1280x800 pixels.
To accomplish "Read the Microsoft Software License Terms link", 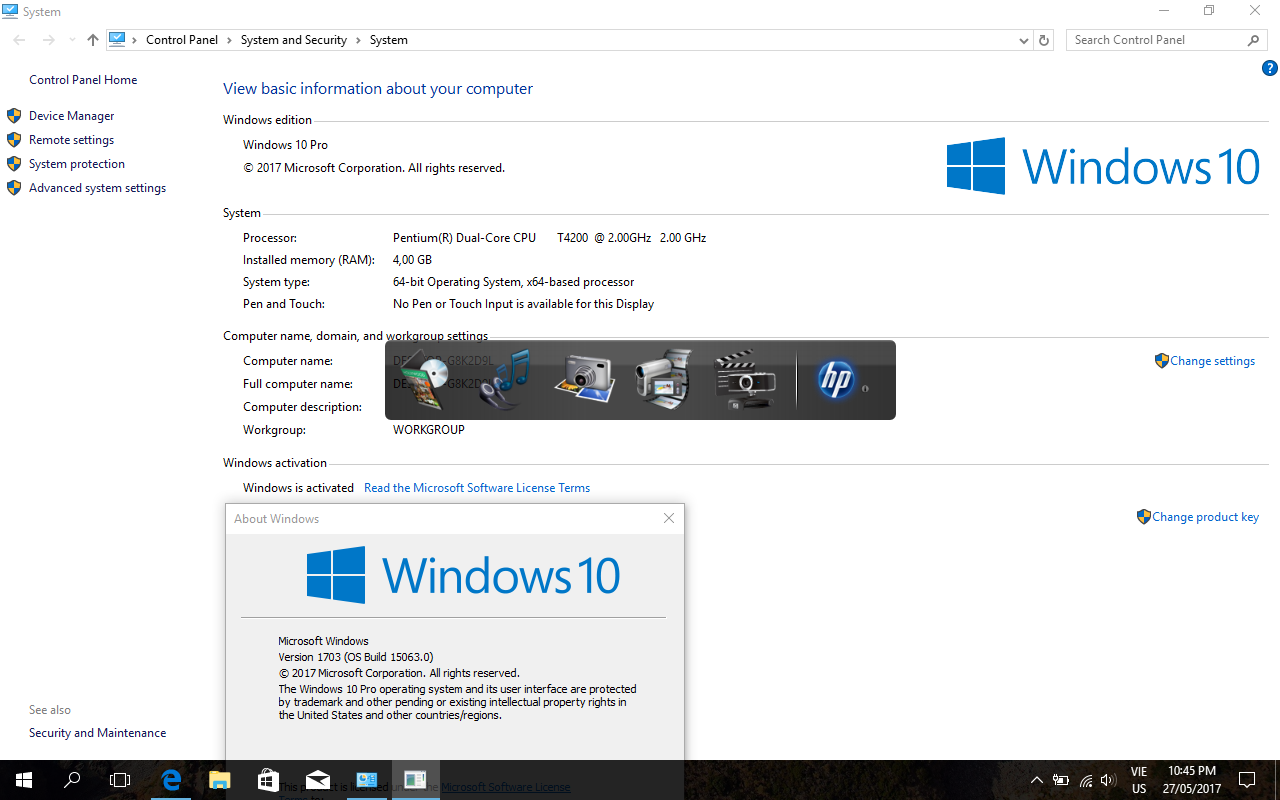I will 477,488.
